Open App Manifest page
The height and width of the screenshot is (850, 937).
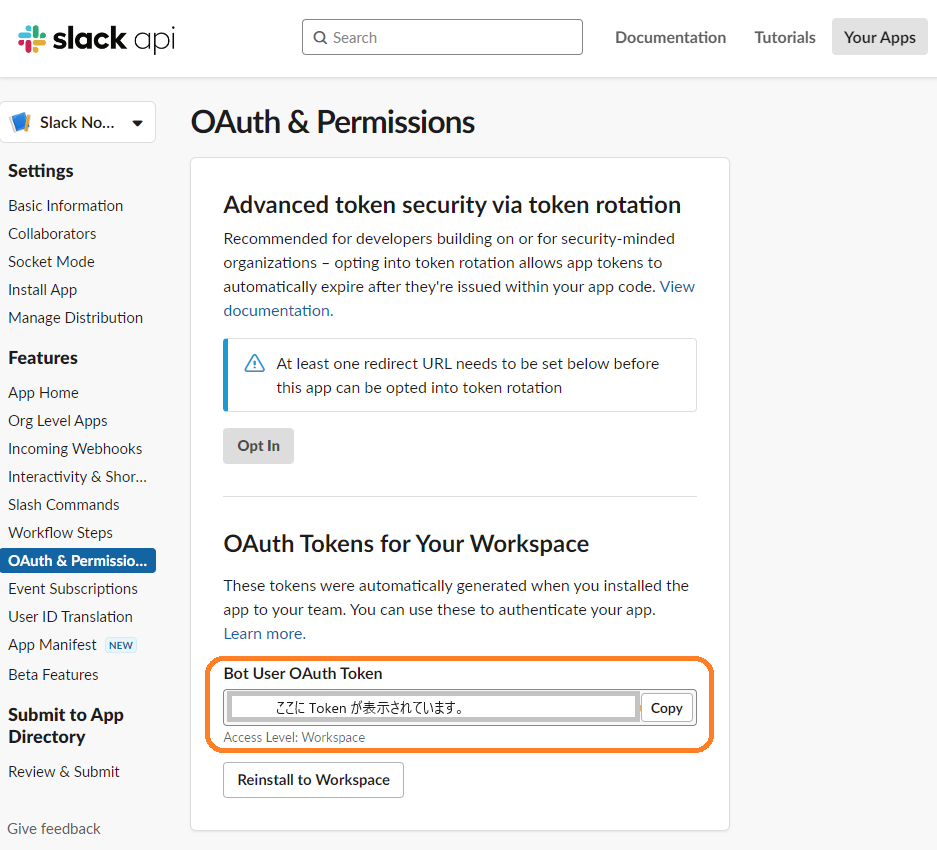point(52,645)
